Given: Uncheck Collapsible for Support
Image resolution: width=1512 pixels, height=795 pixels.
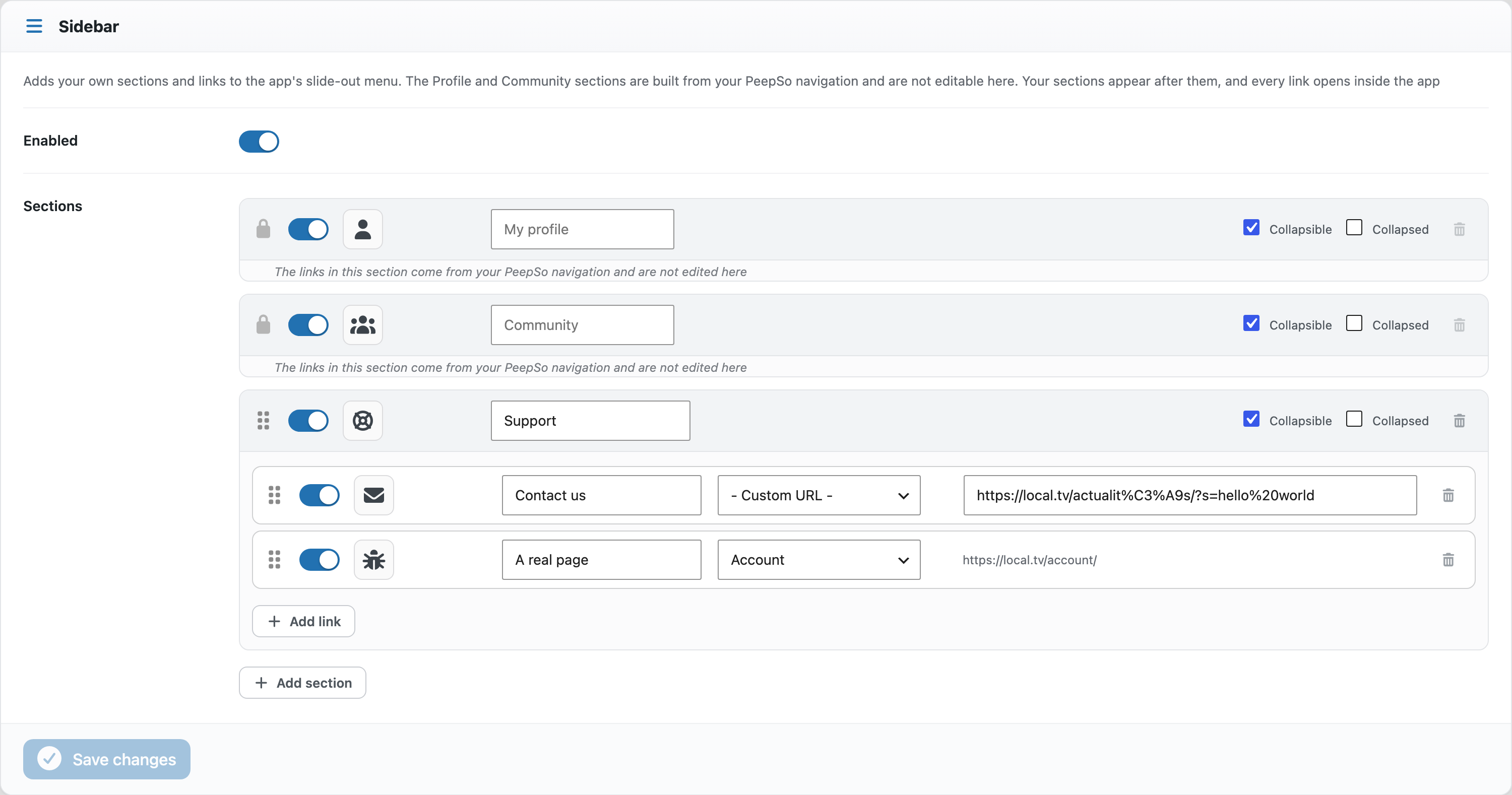Looking at the screenshot, I should [1251, 419].
